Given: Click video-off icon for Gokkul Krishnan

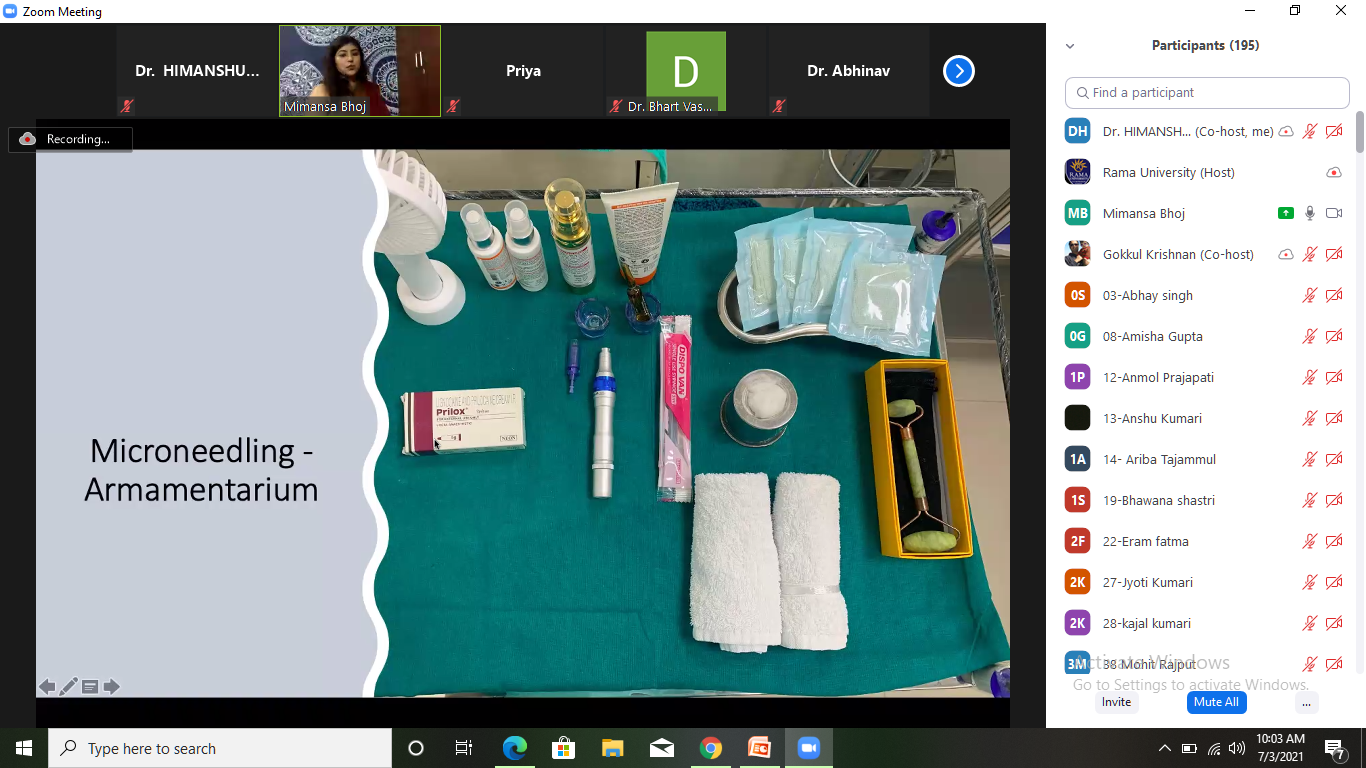Looking at the screenshot, I should click(x=1334, y=254).
